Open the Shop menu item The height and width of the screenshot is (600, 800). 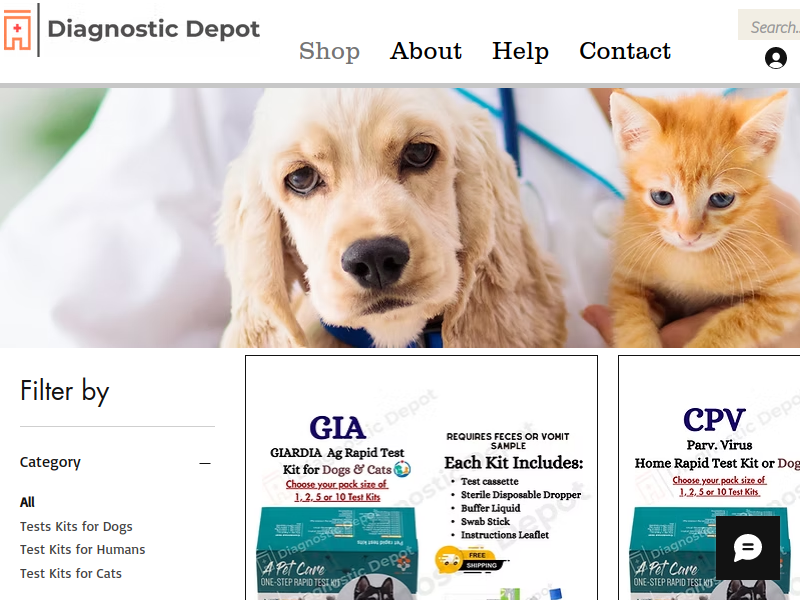coord(329,51)
